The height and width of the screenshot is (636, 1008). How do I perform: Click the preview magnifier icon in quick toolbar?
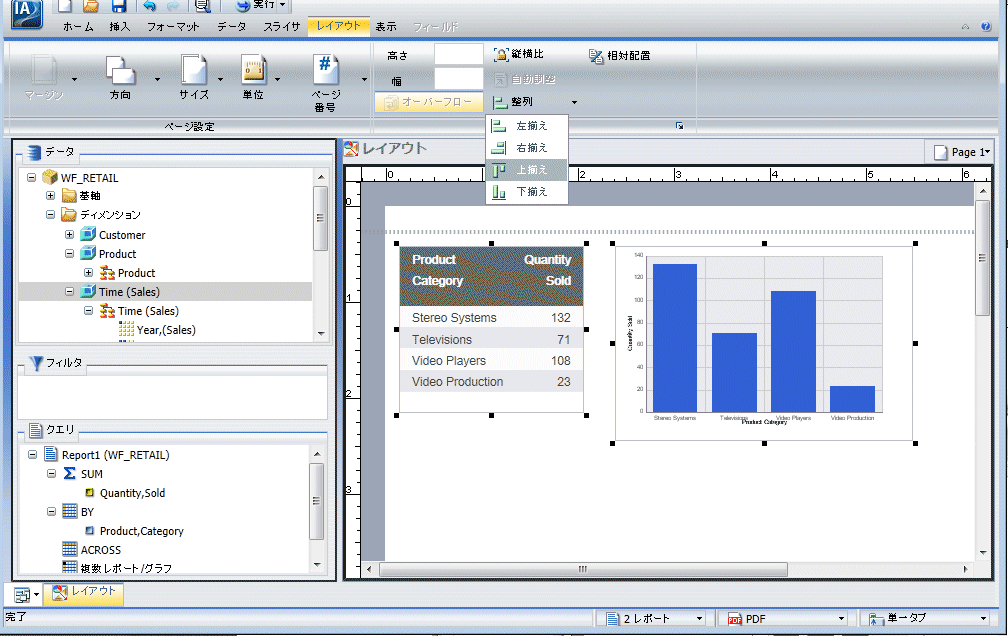click(x=202, y=6)
